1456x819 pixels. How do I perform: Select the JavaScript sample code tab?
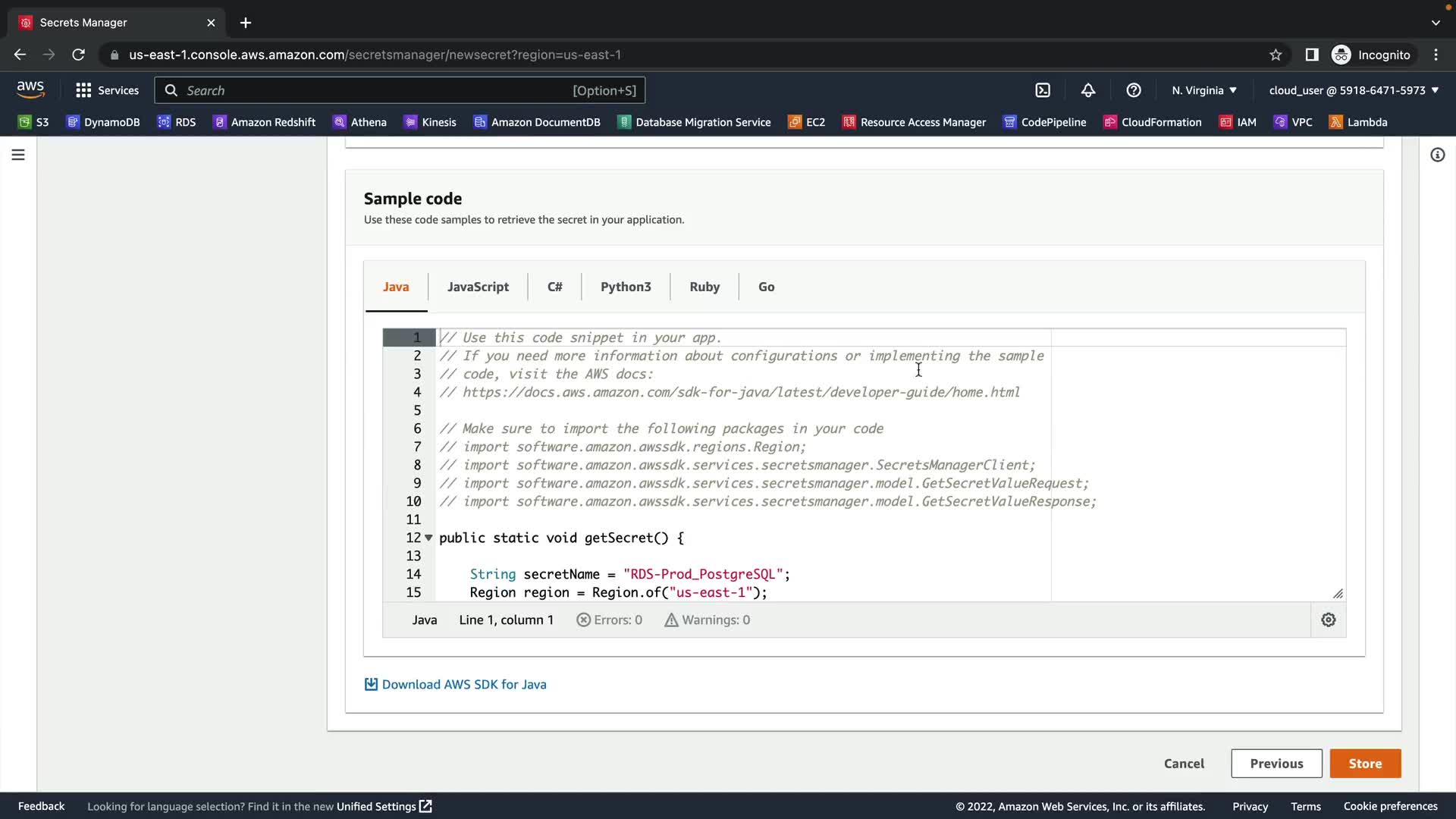coord(478,287)
